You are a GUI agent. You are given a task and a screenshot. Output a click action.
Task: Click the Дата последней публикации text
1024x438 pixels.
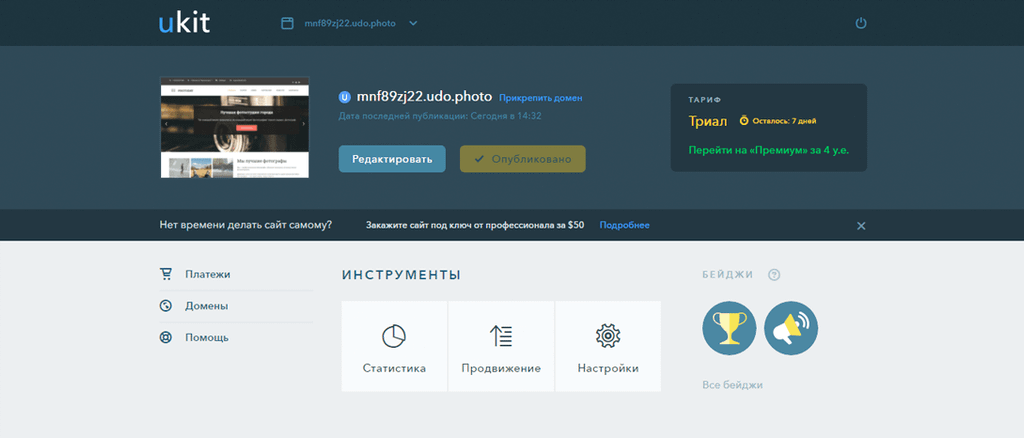tap(440, 116)
